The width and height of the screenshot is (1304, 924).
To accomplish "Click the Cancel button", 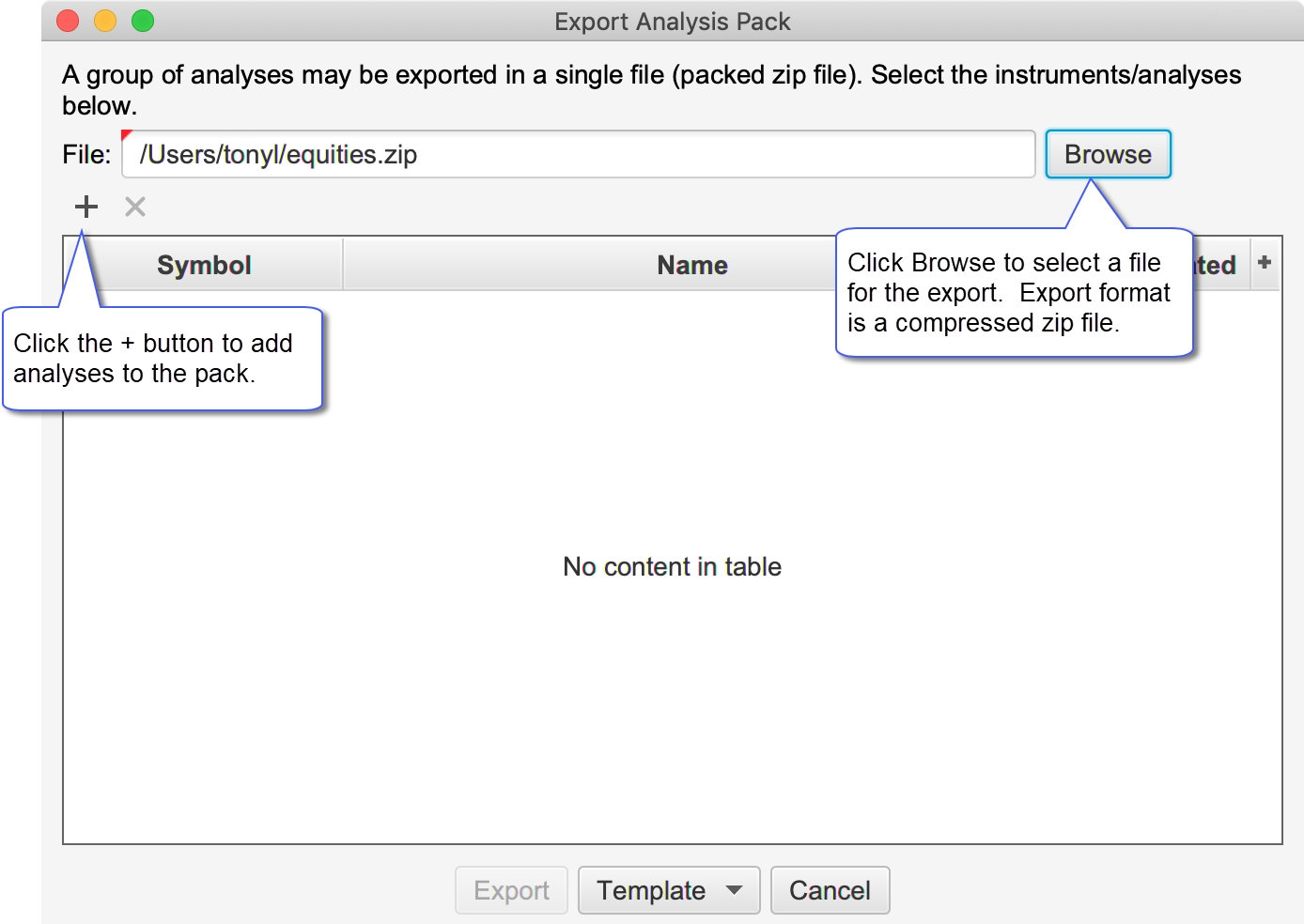I will (x=830, y=890).
